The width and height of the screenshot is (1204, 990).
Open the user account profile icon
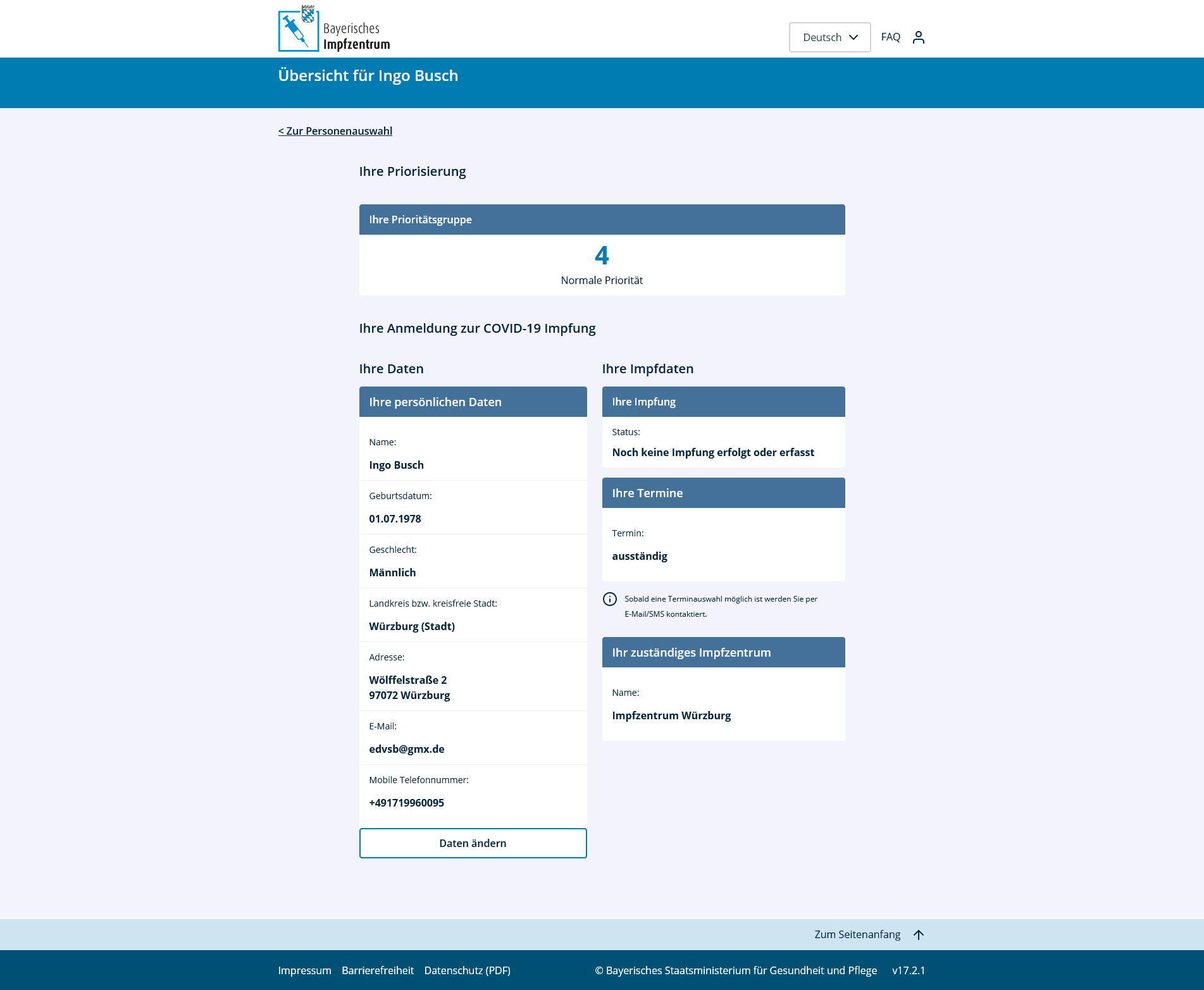pyautogui.click(x=918, y=37)
